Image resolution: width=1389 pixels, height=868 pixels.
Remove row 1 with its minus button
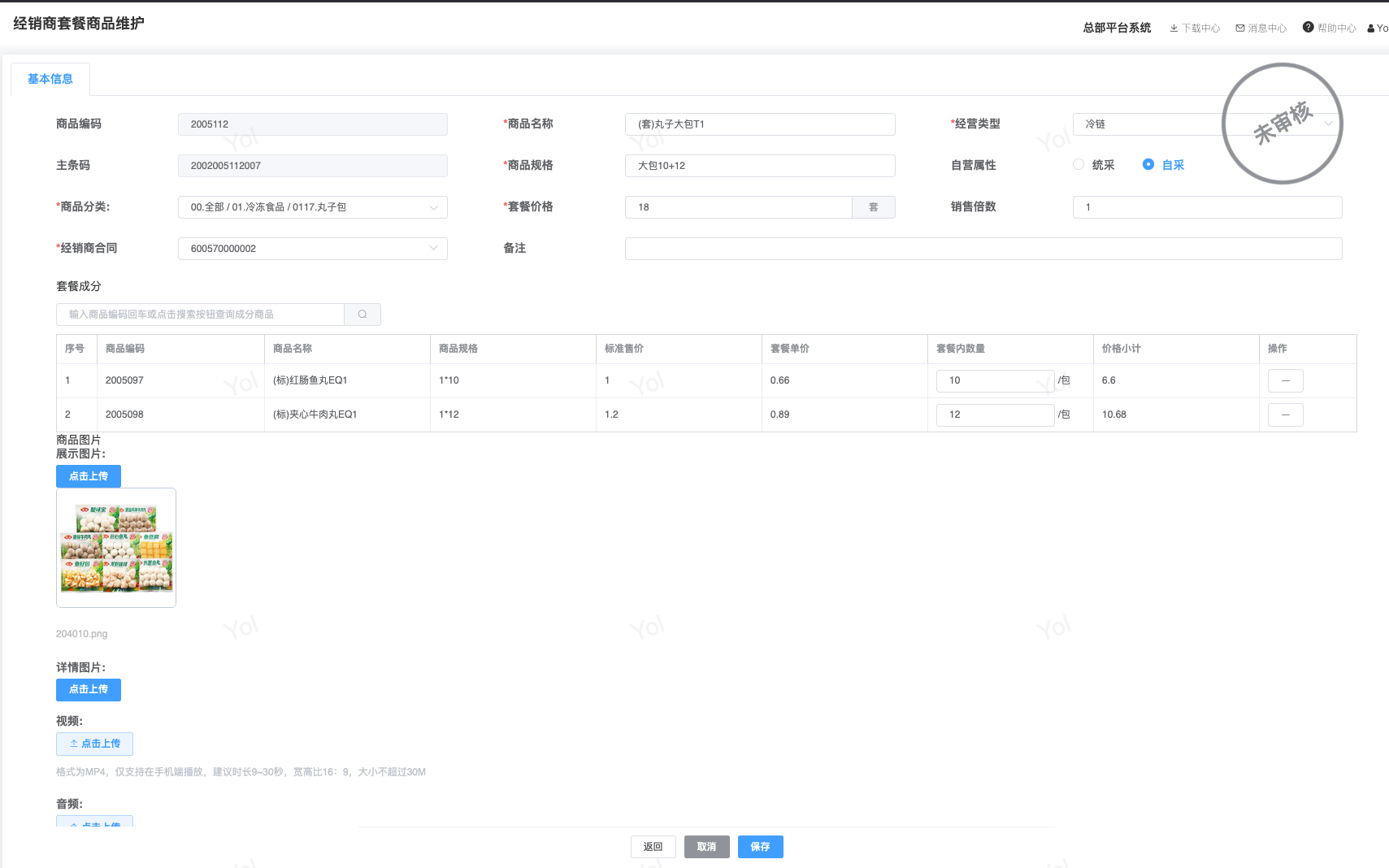pos(1285,380)
